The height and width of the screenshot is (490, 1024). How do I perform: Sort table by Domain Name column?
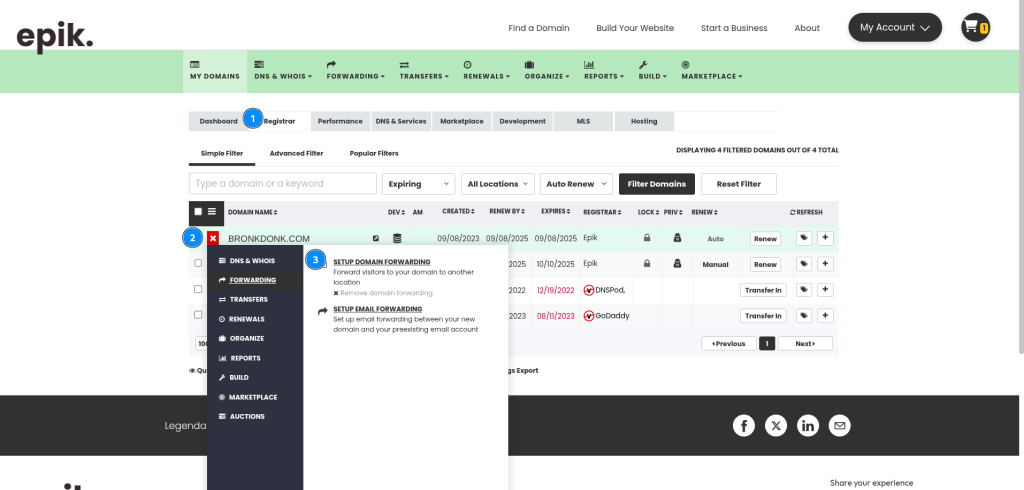[x=253, y=212]
